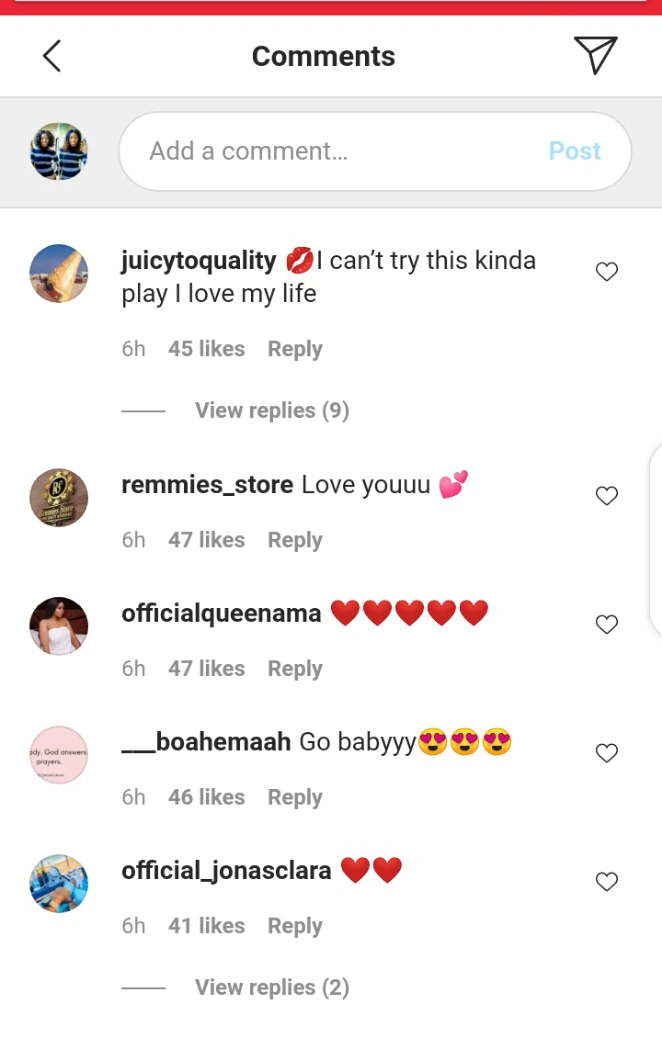Open ___boahemaah's profile avatar
This screenshot has height=1037, width=662.
(59, 754)
